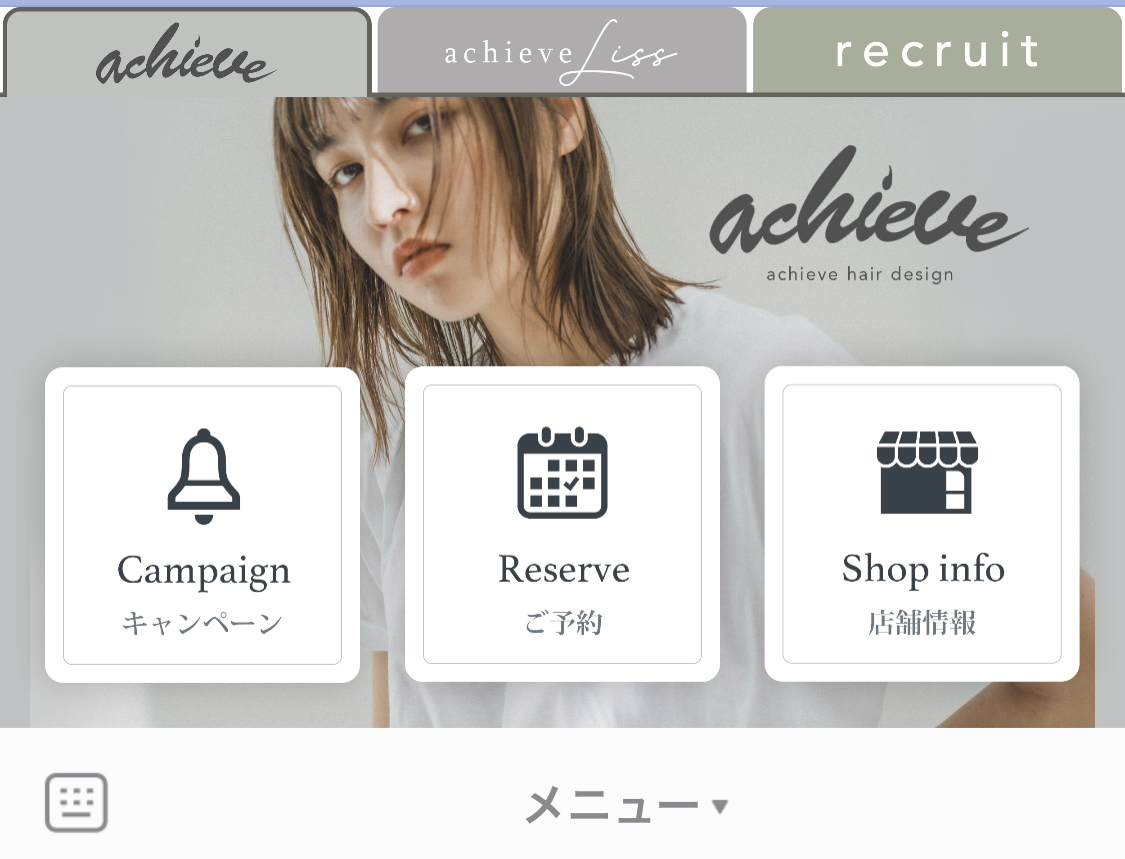This screenshot has width=1125, height=859.
Task: Click the achieve logo on banner
Action: pos(867,202)
